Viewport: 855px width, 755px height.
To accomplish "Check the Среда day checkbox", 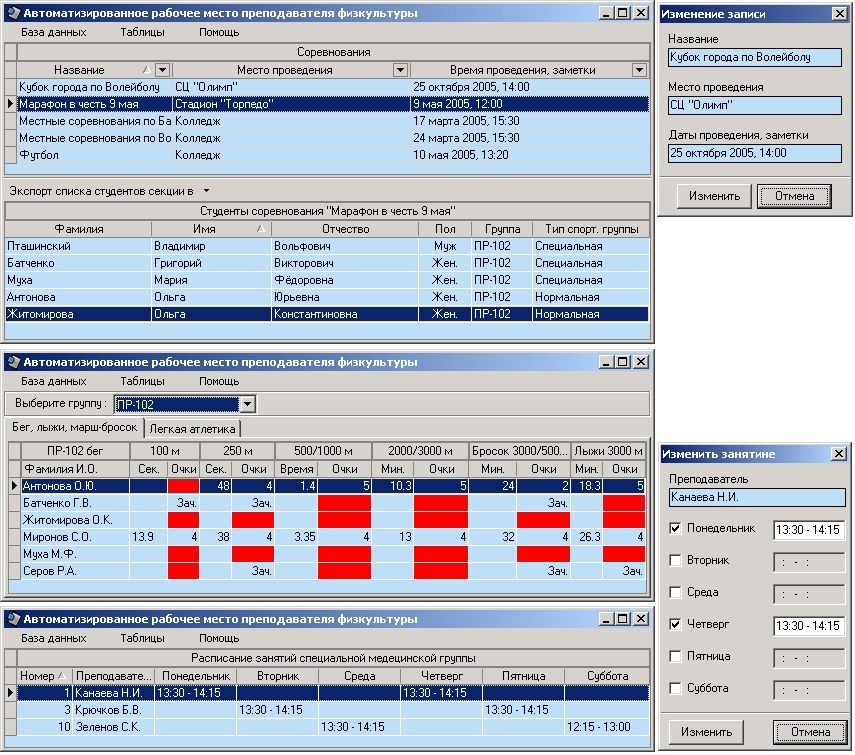I will tap(676, 592).
